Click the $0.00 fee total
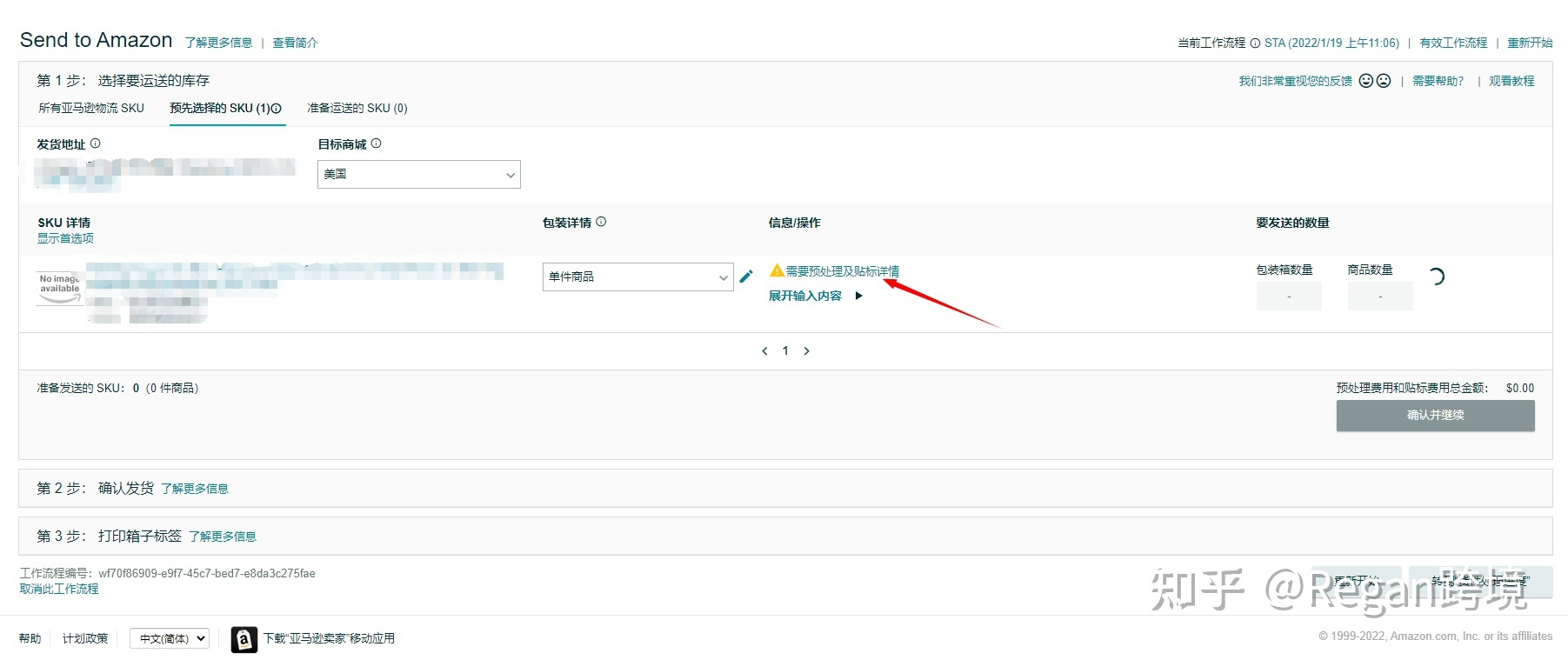Viewport: 1568px width, 660px height. [1520, 388]
